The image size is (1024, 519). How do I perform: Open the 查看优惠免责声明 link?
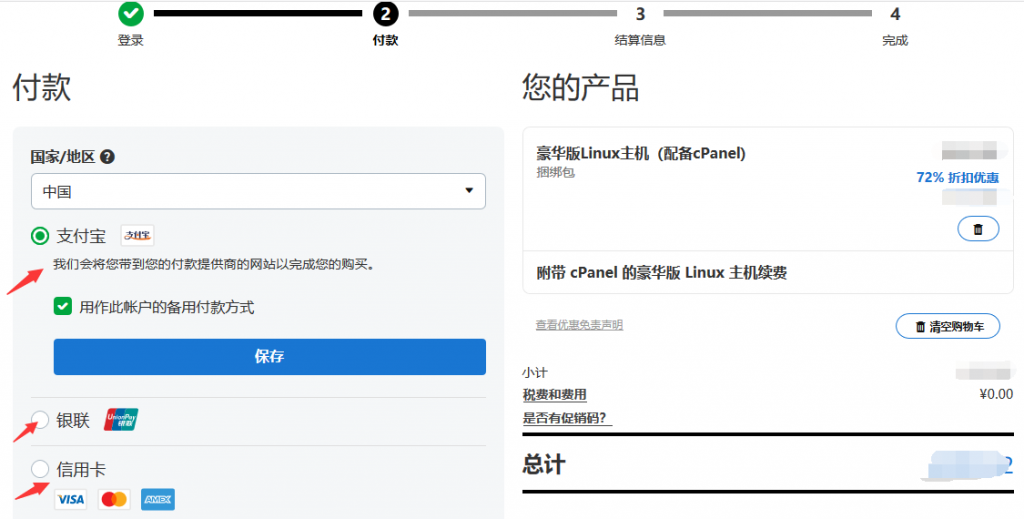579,324
